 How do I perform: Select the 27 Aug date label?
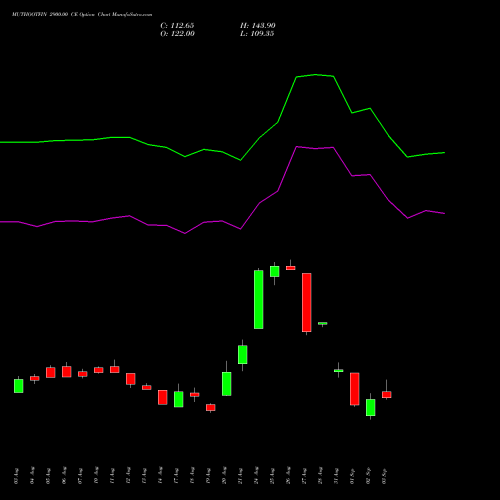coord(304,476)
